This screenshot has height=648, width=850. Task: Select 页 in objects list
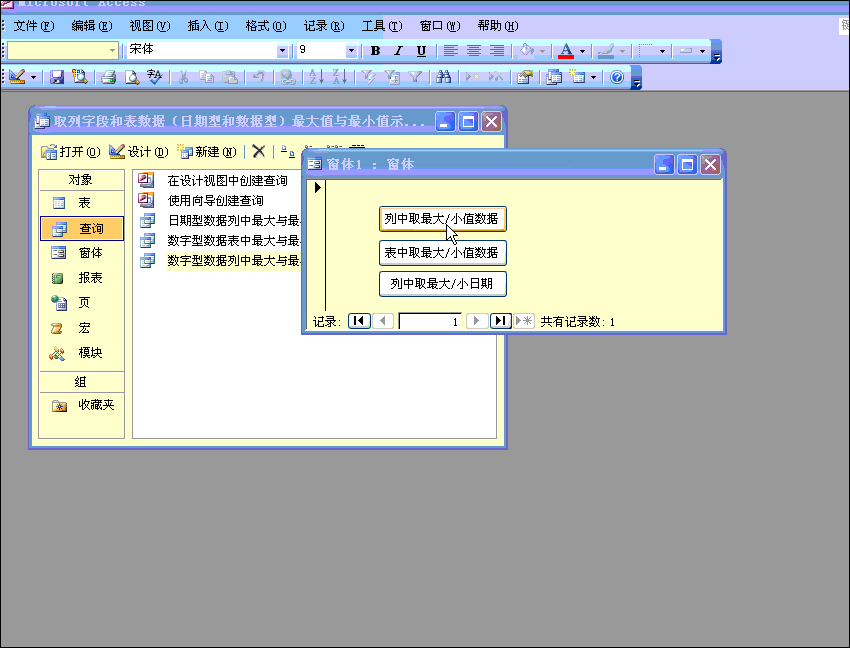tap(82, 303)
